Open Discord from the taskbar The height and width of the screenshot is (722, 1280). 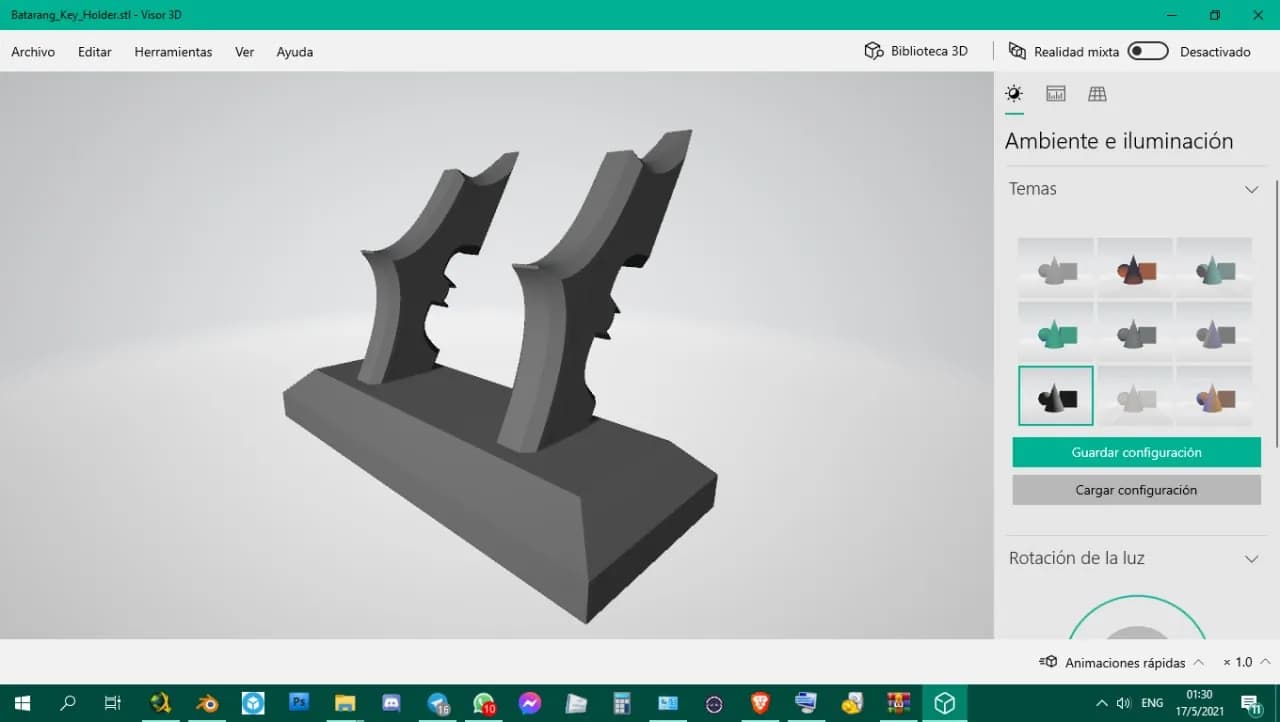(x=391, y=703)
